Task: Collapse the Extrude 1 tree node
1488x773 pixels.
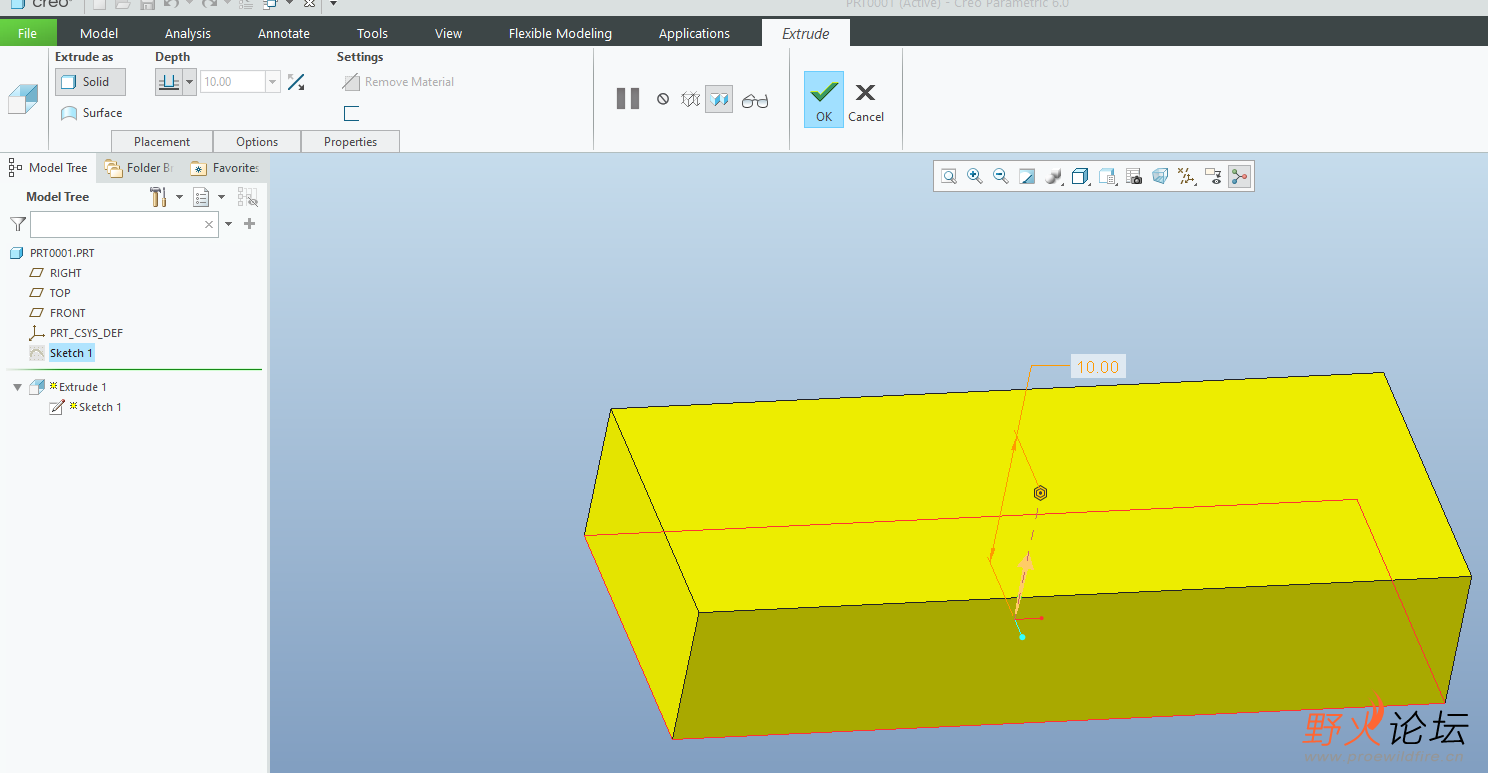Action: (x=17, y=387)
